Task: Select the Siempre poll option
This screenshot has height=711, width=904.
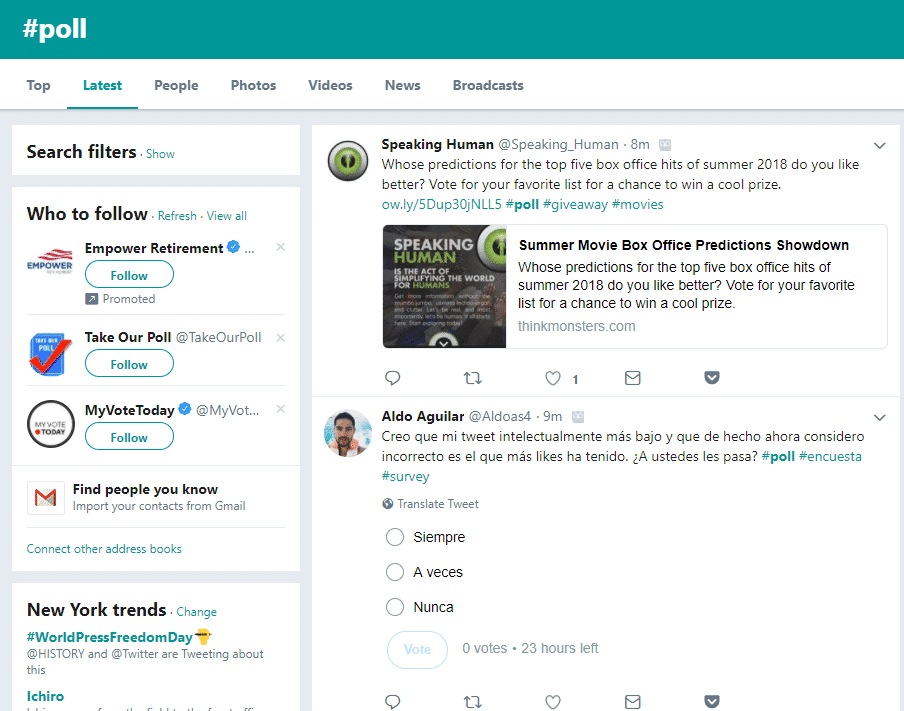Action: coord(396,537)
